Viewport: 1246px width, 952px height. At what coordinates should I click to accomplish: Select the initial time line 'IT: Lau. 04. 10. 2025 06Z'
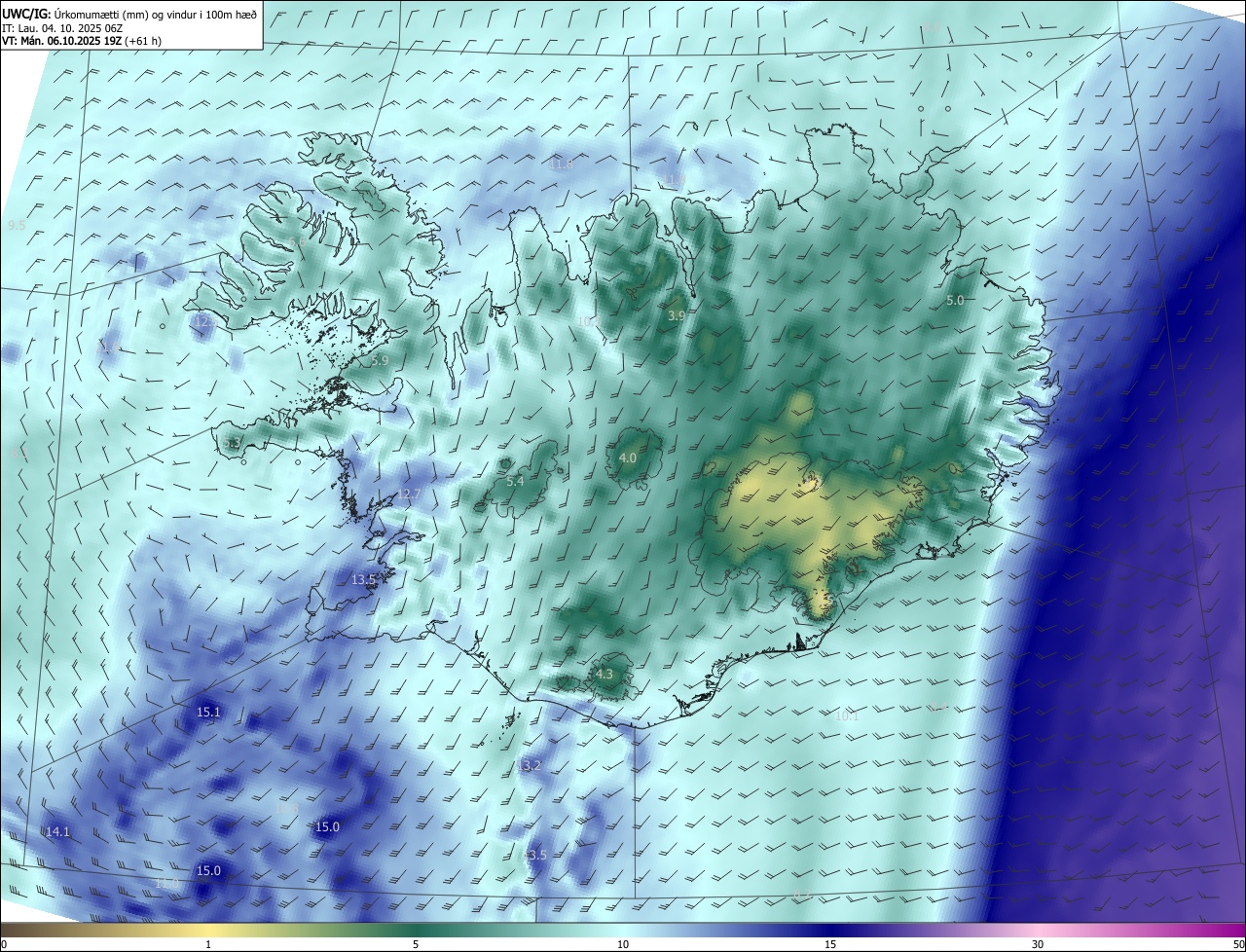pos(62,27)
